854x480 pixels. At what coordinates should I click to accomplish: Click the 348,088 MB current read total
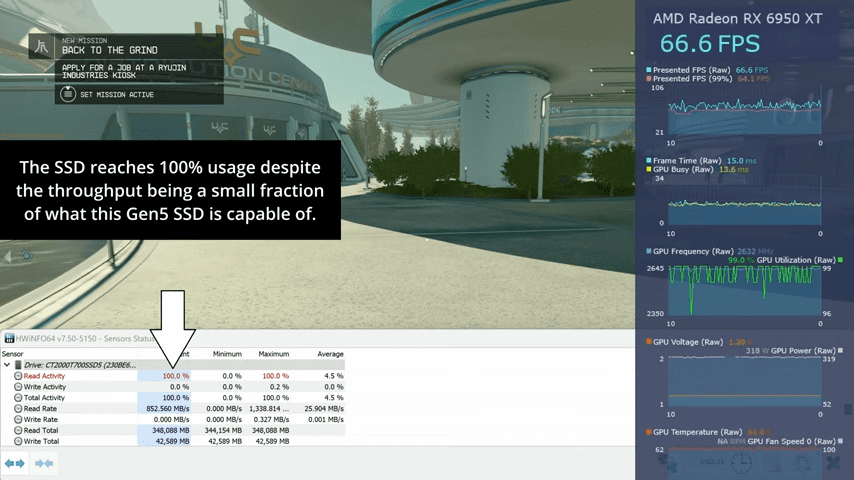click(170, 430)
